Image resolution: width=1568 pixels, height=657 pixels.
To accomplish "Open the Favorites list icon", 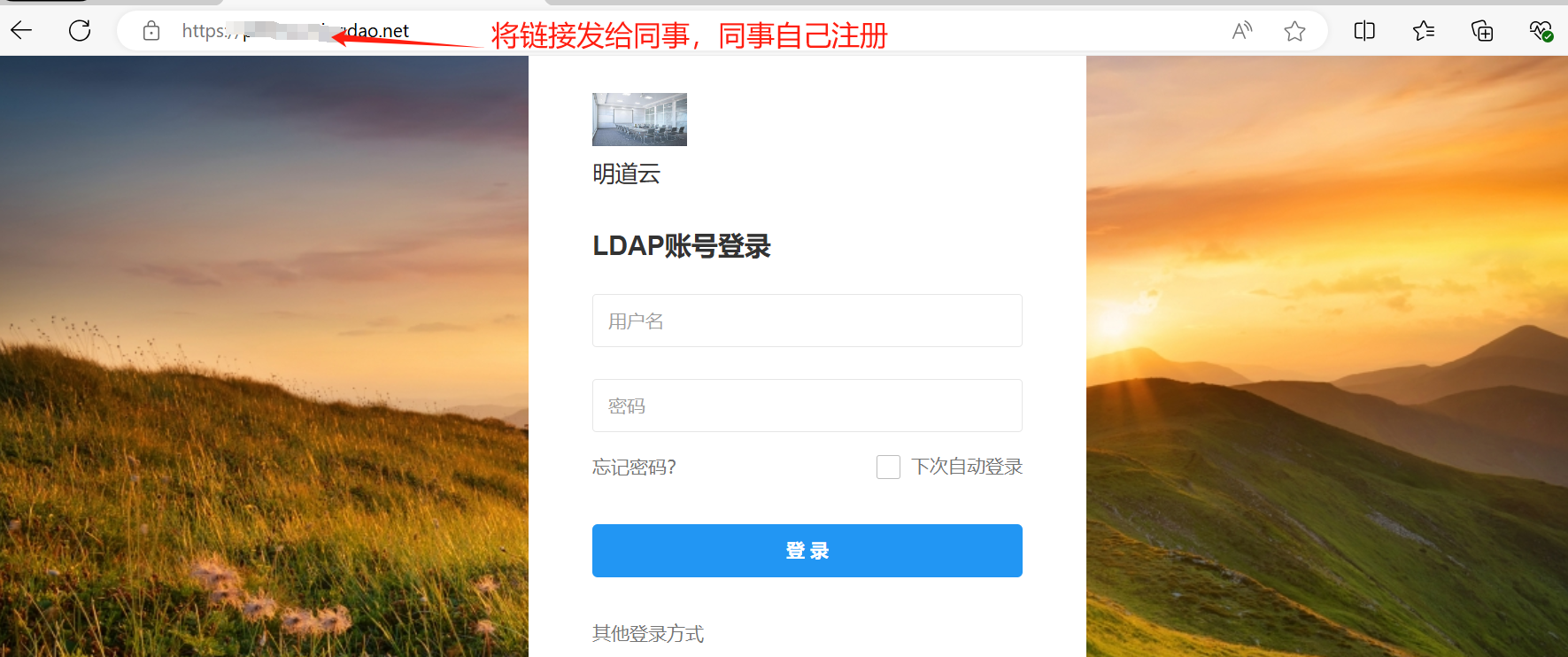I will [x=1424, y=31].
